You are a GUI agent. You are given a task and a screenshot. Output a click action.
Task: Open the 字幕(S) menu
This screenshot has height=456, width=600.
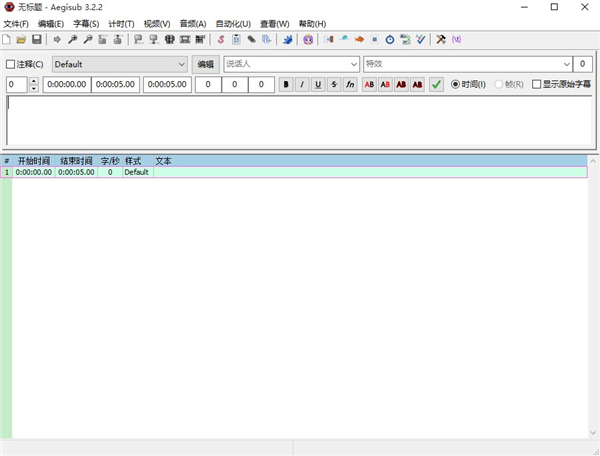(86, 24)
